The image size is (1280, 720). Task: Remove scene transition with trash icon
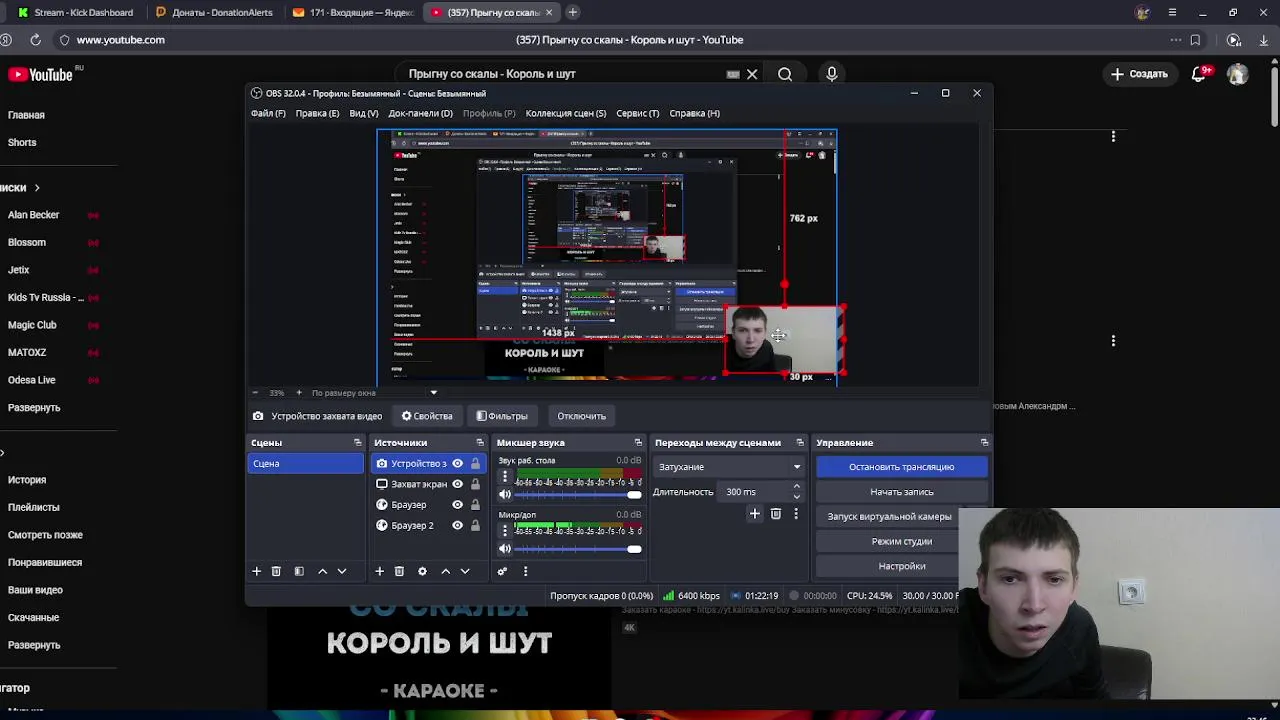[776, 514]
